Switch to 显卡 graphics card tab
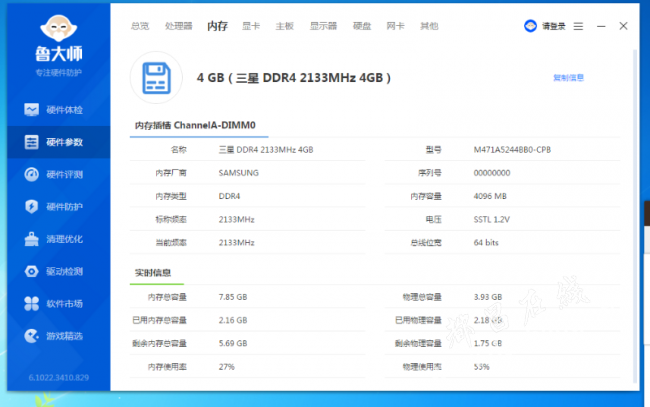Screen dimensions: 650x407 251,26
